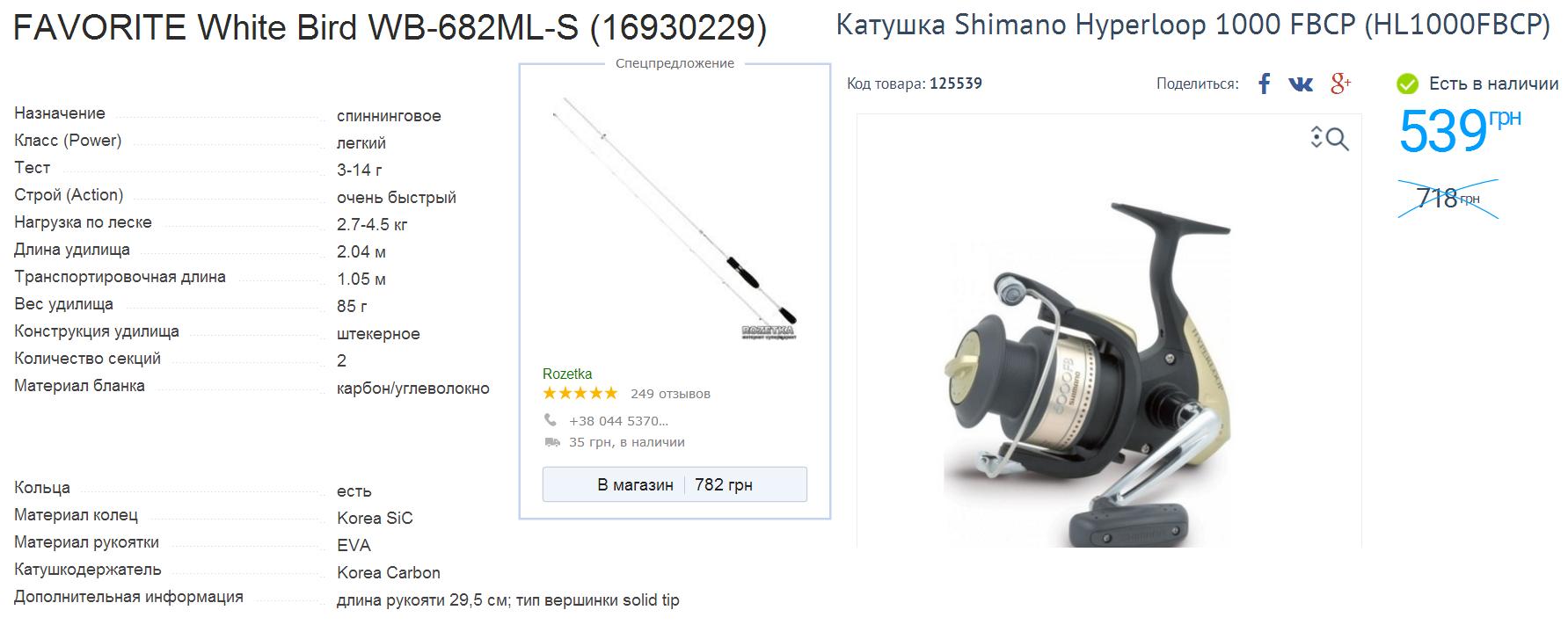
Task: Click the green in-stock checkmark icon
Action: point(1408,84)
